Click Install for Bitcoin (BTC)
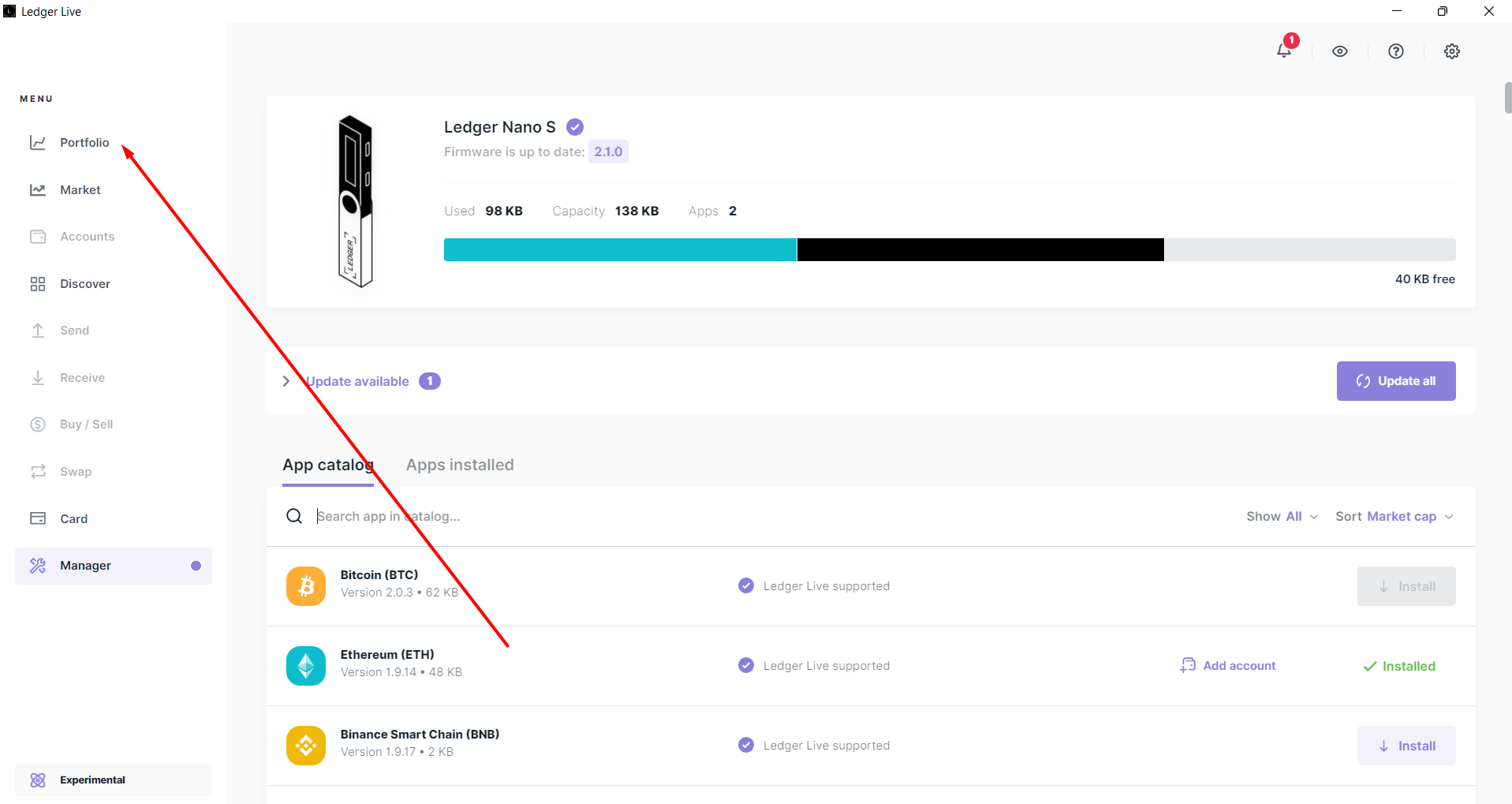This screenshot has width=1512, height=804. tap(1406, 586)
